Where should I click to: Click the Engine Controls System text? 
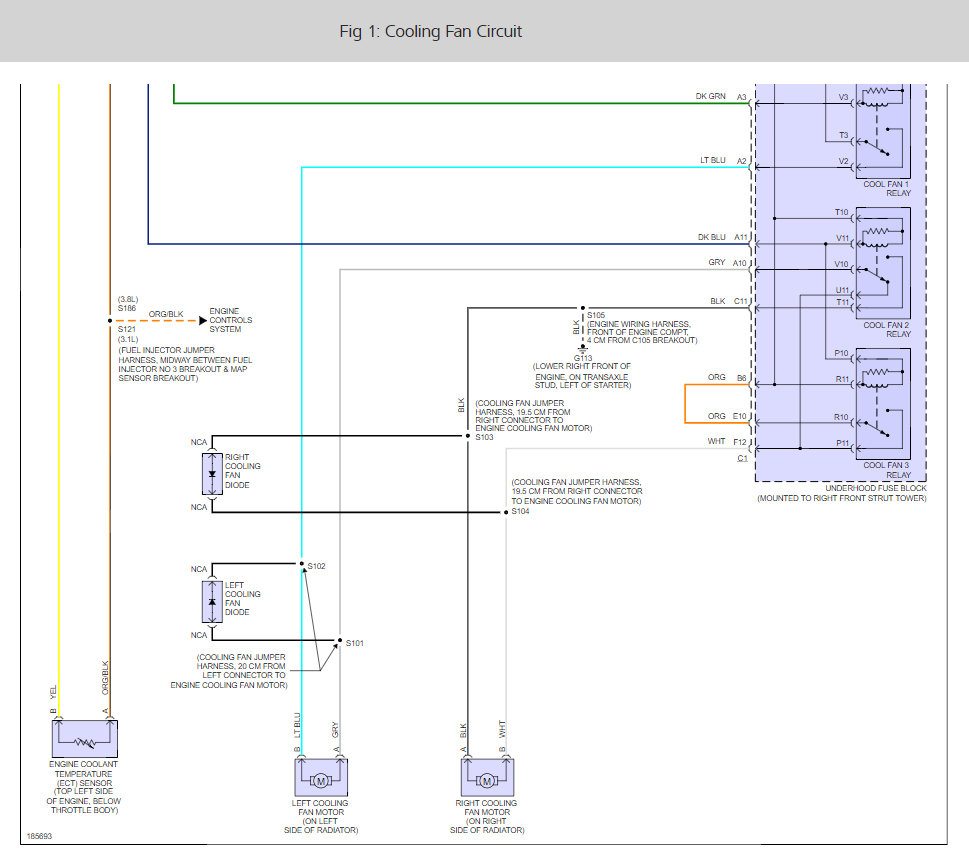[231, 320]
